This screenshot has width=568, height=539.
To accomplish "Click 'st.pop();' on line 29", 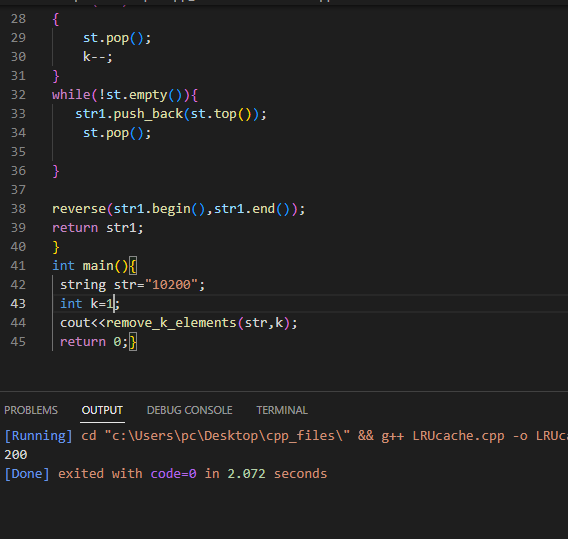I will (117, 38).
